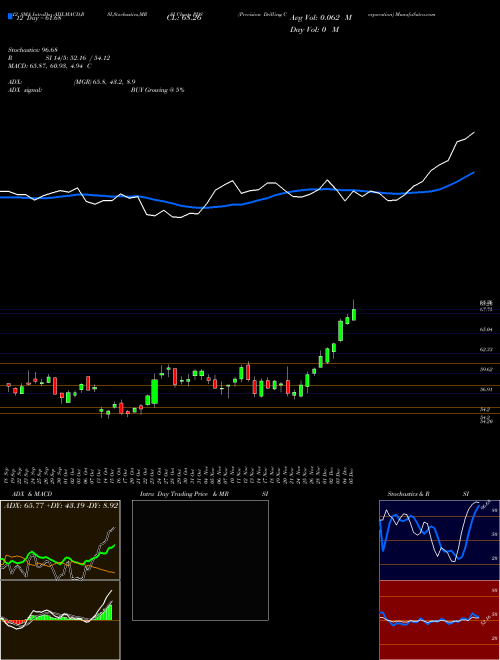Viewport: 500px width, 660px height.
Task: Click the blue 12 Day SMA legend square
Action: (x=10, y=16)
